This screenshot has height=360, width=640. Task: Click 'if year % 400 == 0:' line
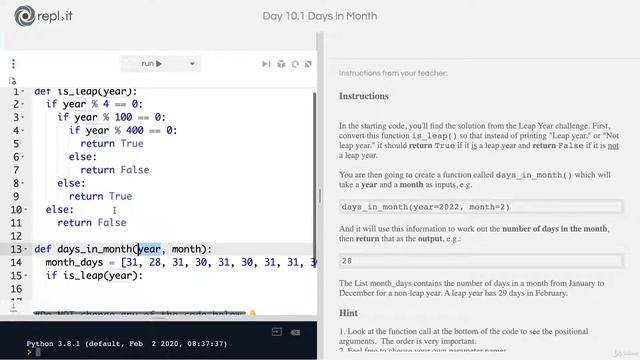123,131
